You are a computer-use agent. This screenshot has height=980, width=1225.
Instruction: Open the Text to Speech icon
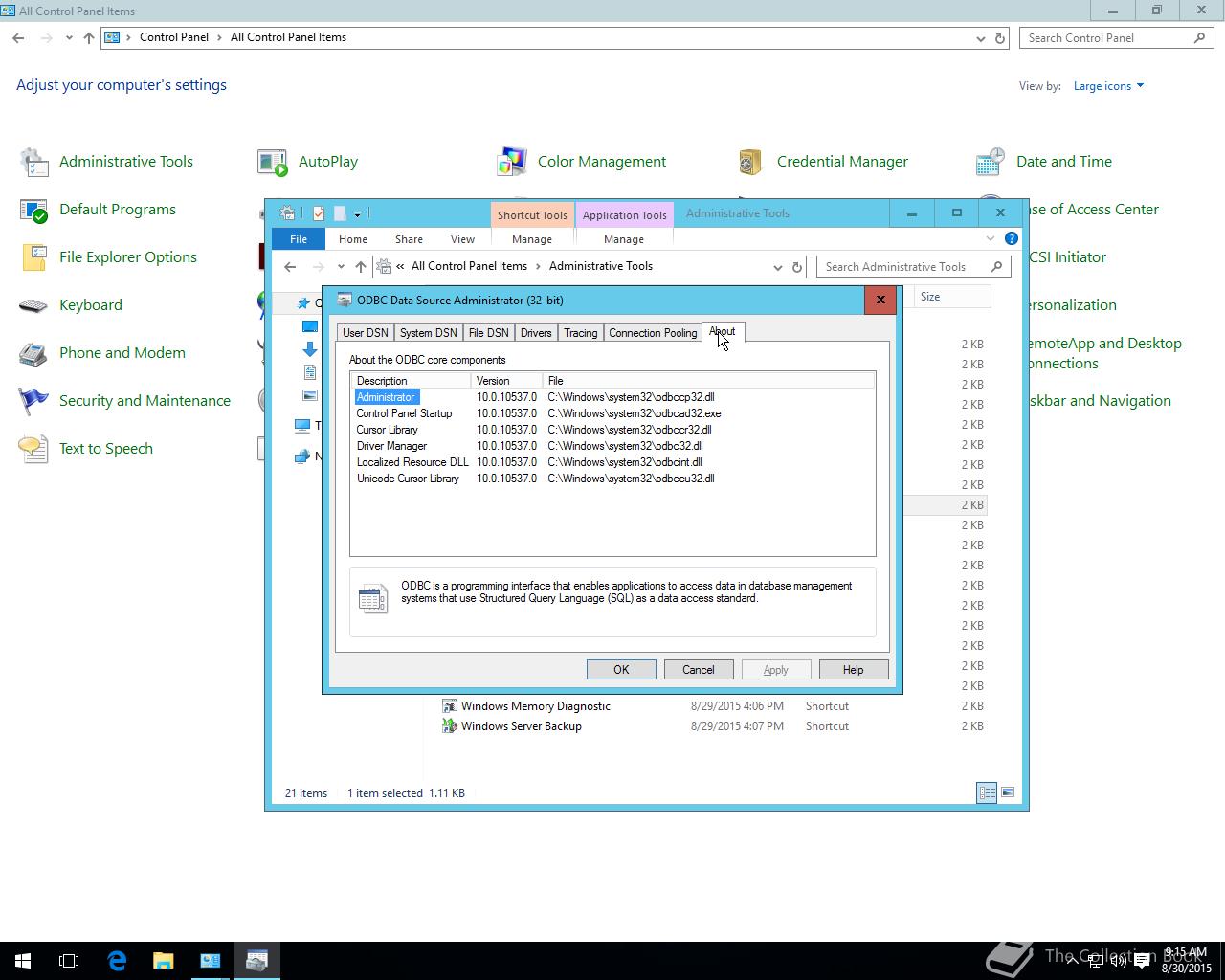(34, 449)
